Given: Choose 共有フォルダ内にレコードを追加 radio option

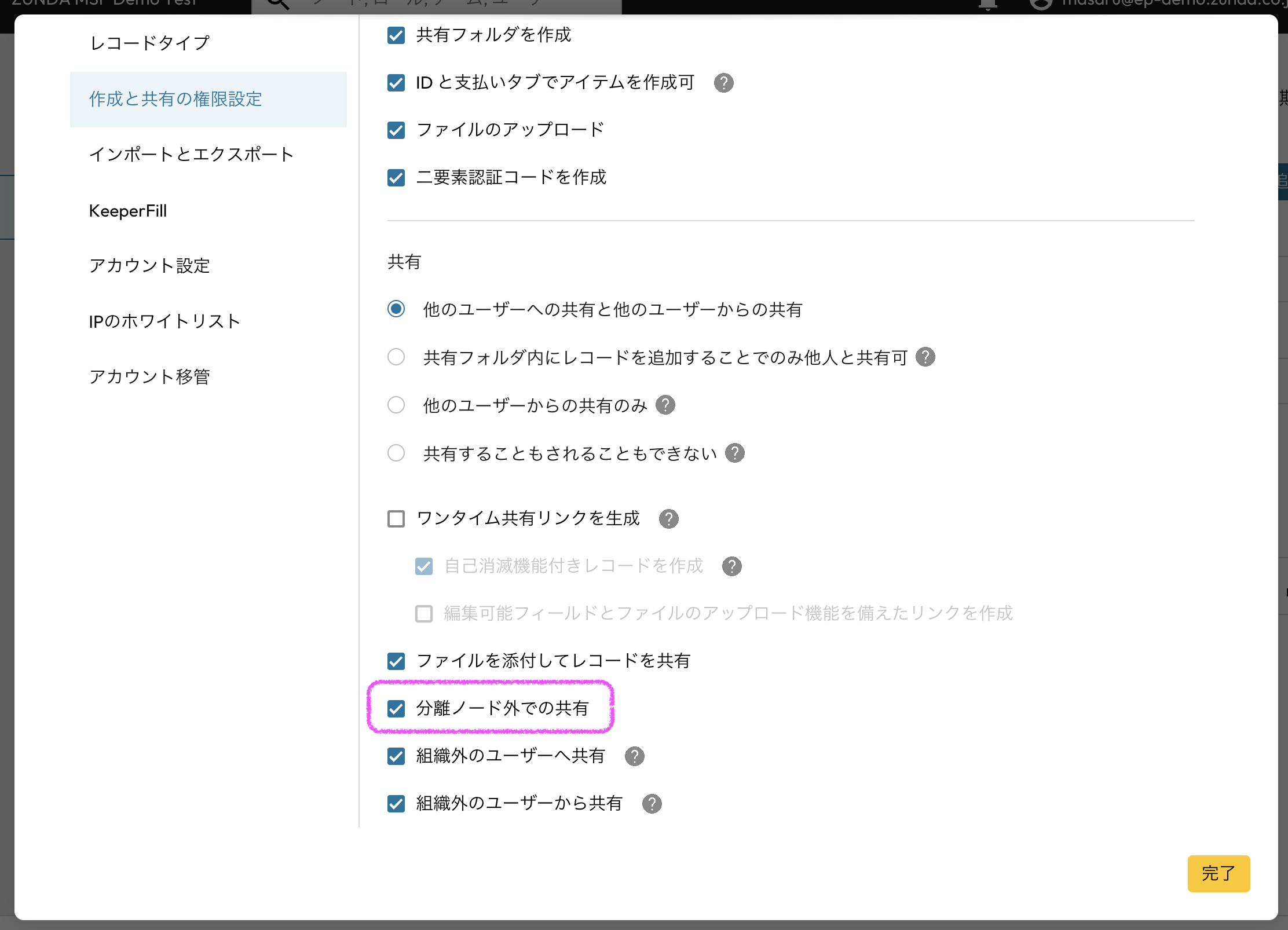Looking at the screenshot, I should coord(396,357).
